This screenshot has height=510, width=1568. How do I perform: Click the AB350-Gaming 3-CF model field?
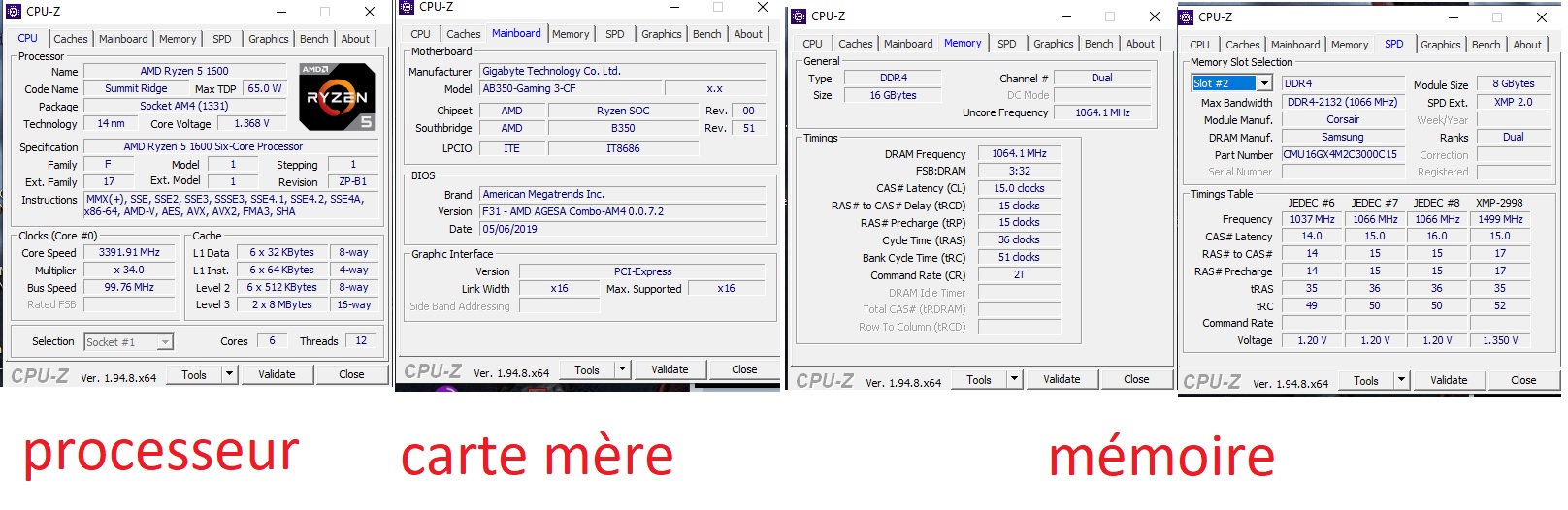point(571,88)
